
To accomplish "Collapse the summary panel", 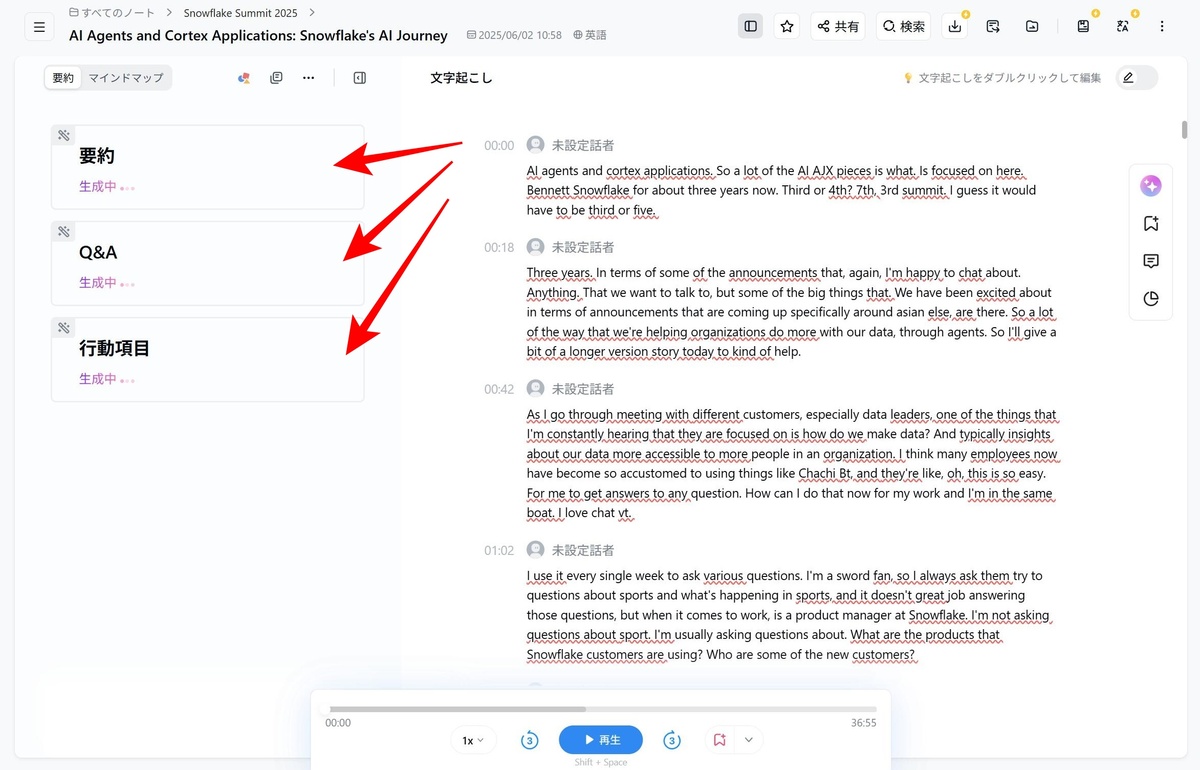I will pos(360,78).
